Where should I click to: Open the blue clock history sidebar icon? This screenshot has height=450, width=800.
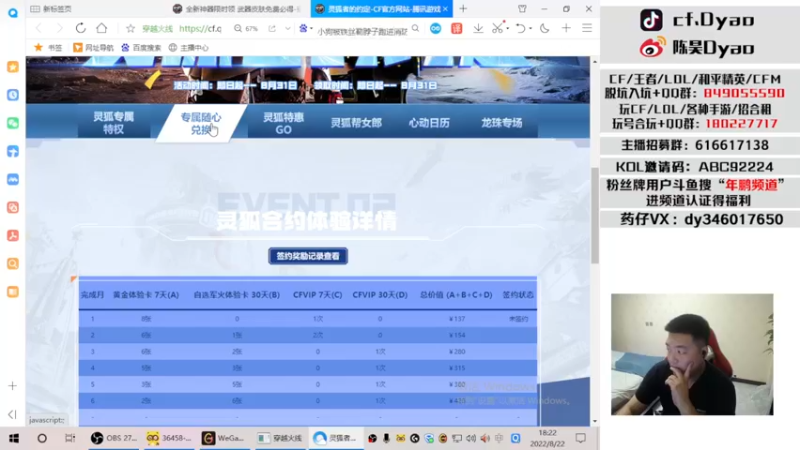[13, 95]
